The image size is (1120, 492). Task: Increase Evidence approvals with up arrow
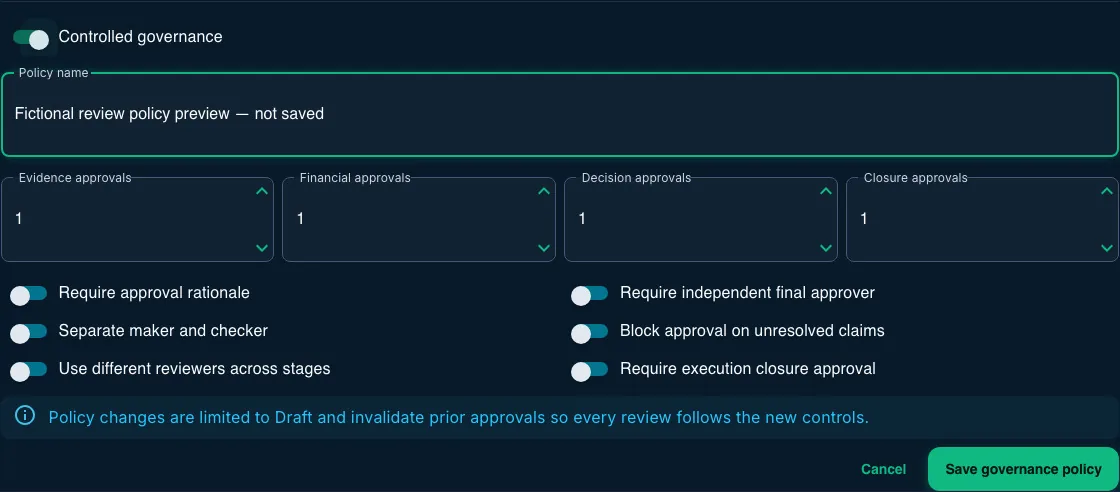pyautogui.click(x=262, y=191)
